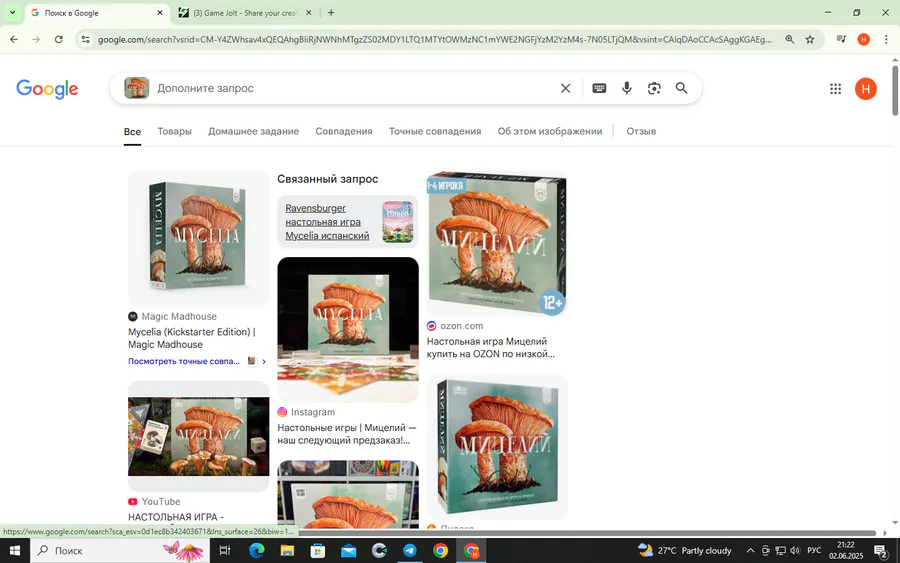Switch to Домашнее задание tab

click(253, 131)
